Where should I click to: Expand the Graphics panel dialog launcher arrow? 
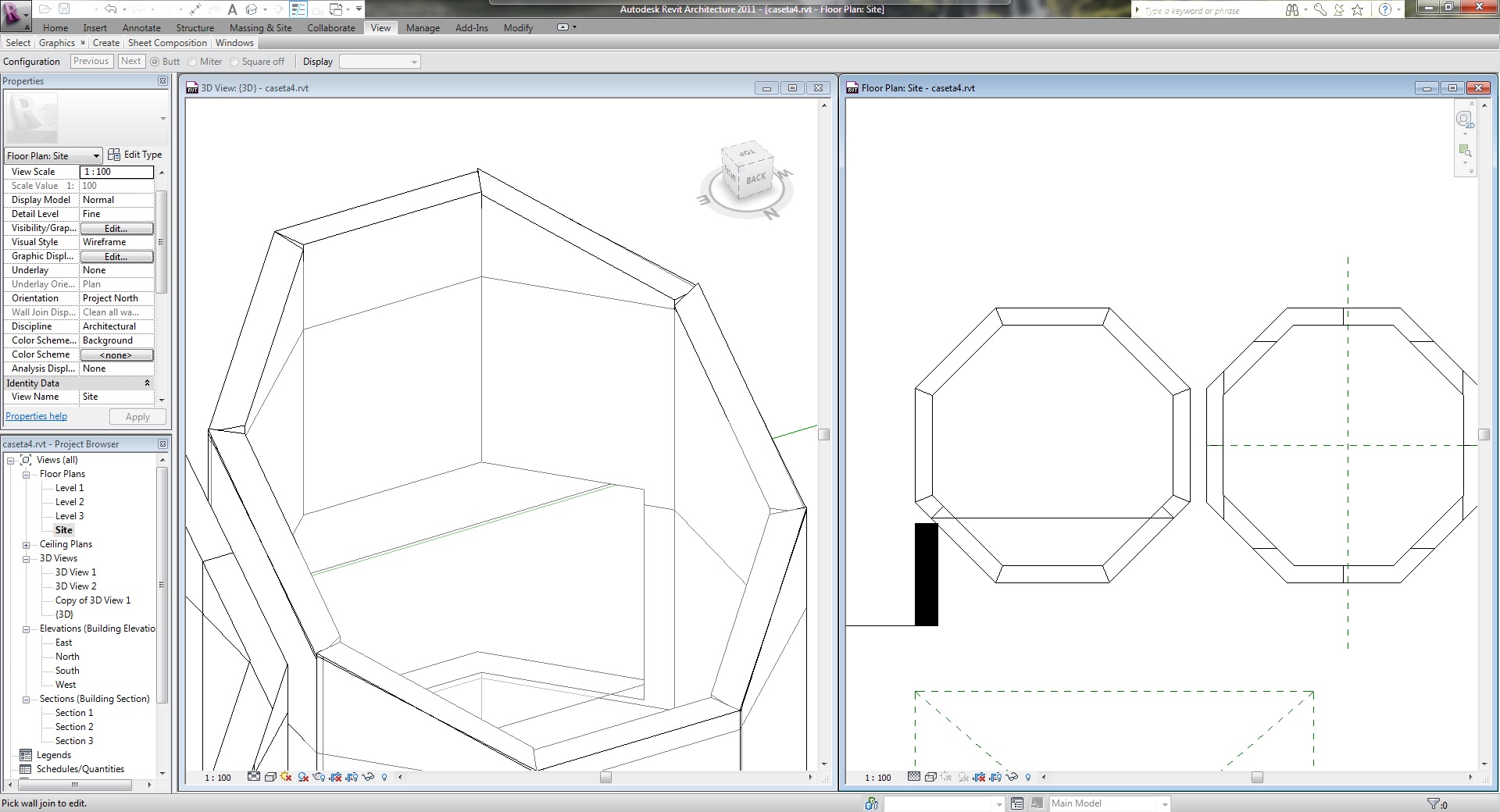(x=82, y=43)
